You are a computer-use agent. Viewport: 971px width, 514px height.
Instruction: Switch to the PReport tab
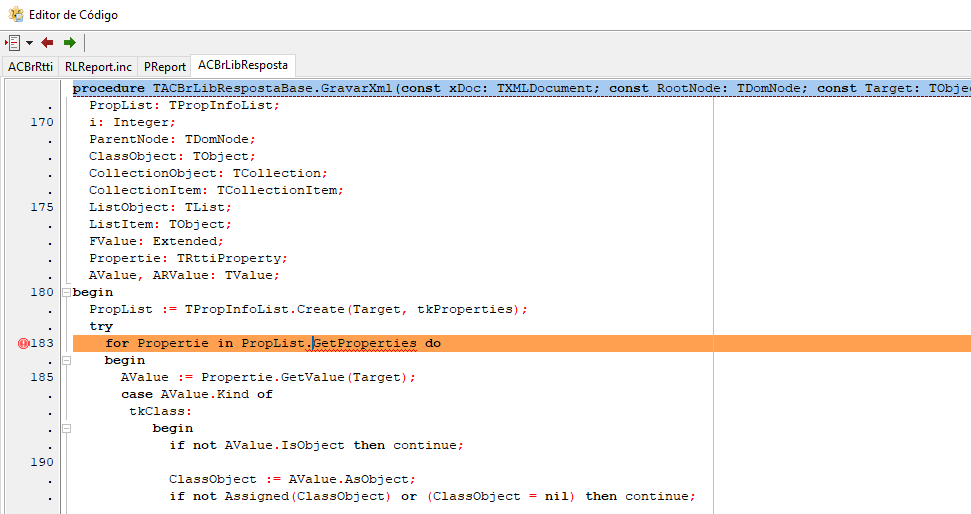[165, 66]
